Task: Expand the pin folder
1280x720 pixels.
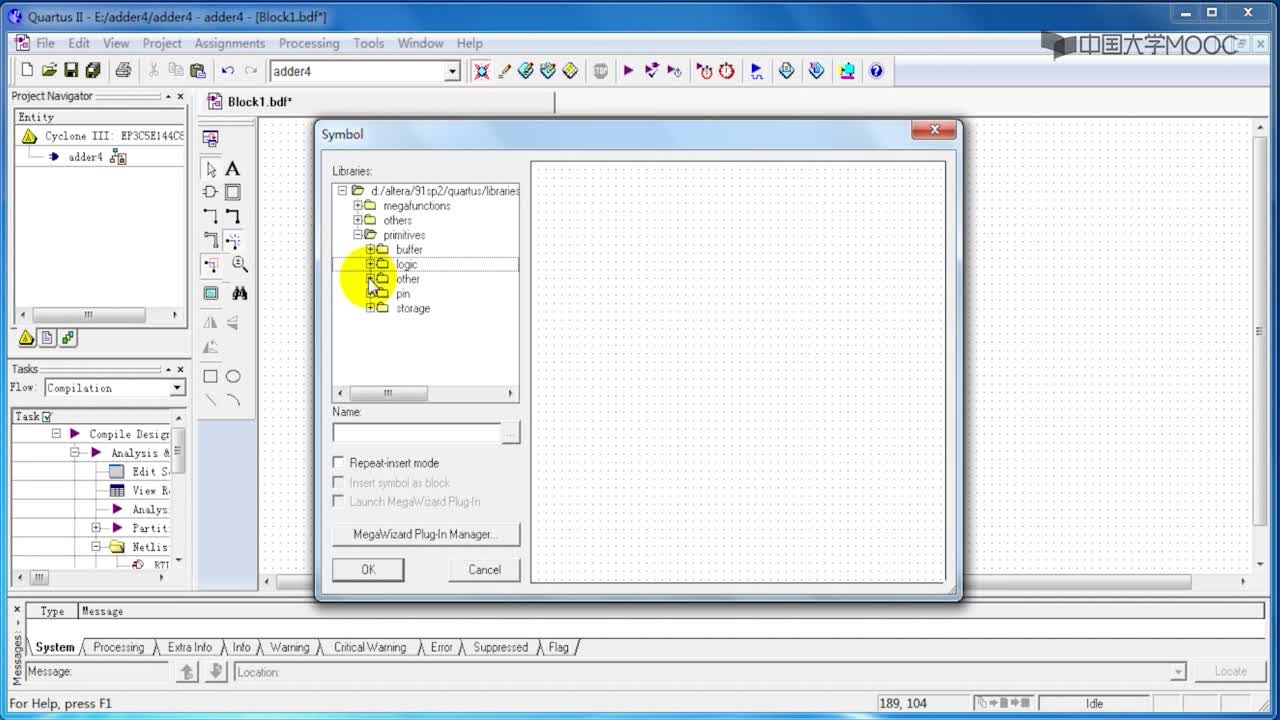Action: tap(370, 294)
